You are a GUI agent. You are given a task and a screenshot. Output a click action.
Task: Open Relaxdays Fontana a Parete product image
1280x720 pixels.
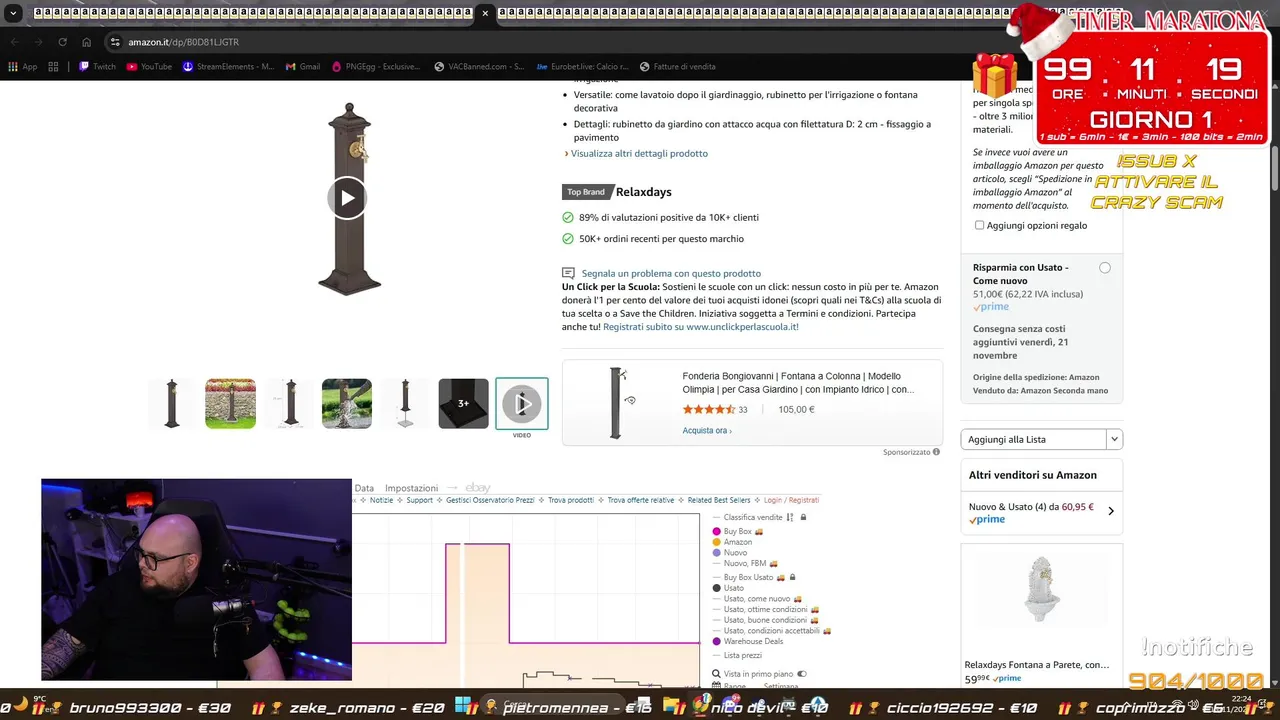coord(1041,589)
